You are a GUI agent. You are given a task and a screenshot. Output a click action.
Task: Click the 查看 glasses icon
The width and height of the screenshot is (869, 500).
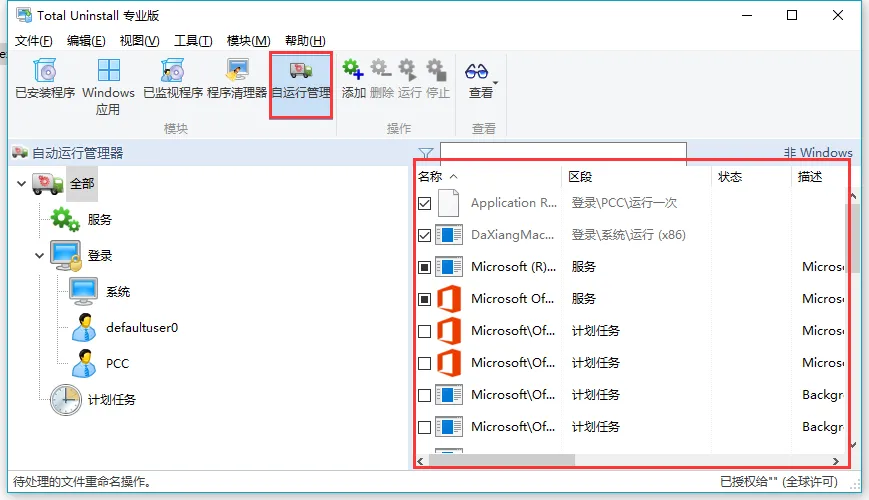477,71
